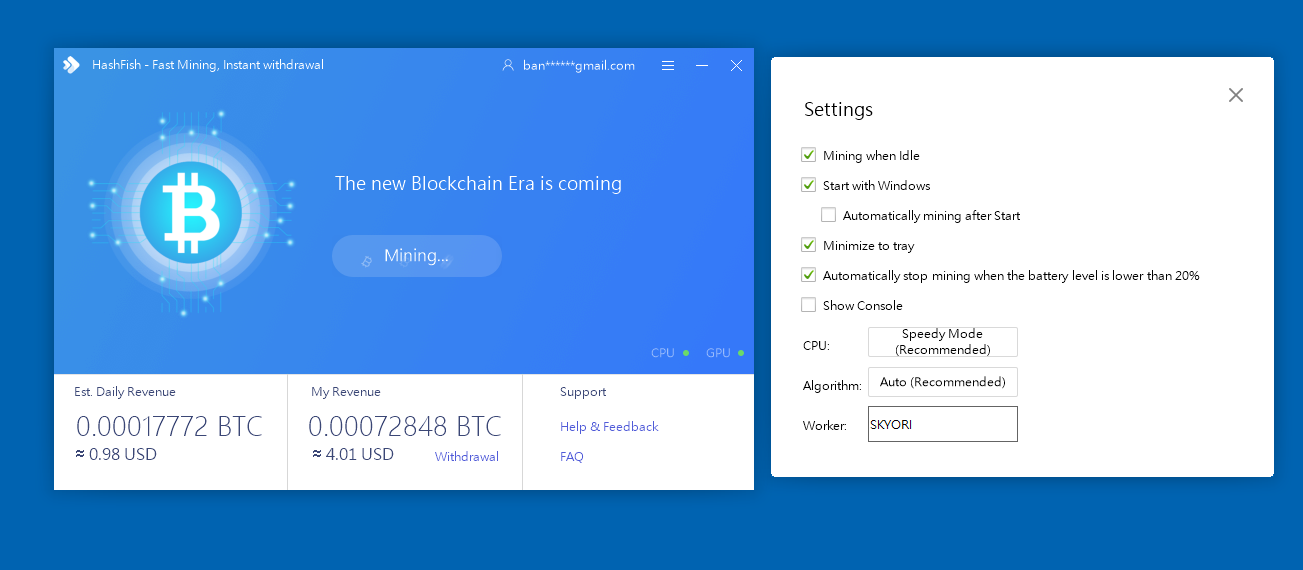
Task: Click the Mining... button to stop mining
Action: [x=417, y=256]
